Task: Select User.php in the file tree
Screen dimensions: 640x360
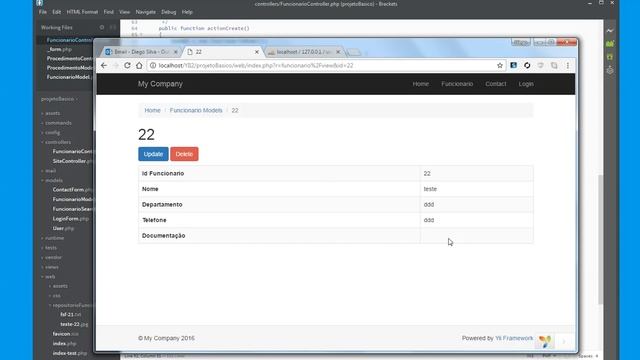Action: 63,229
